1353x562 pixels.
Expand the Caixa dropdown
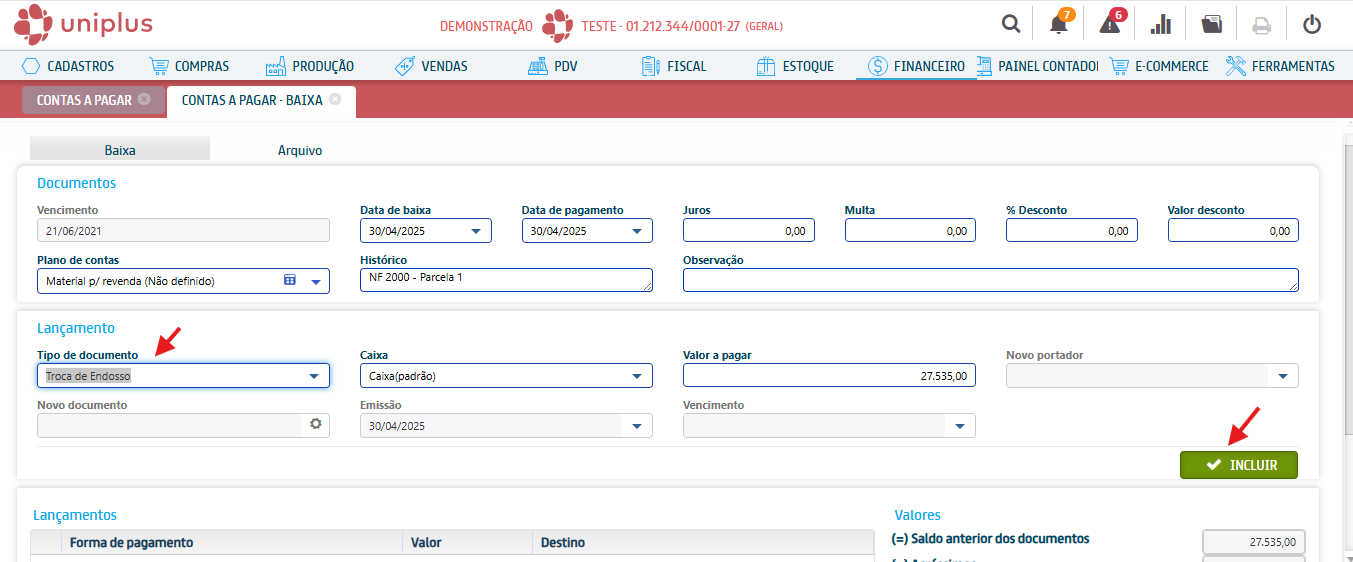[637, 376]
